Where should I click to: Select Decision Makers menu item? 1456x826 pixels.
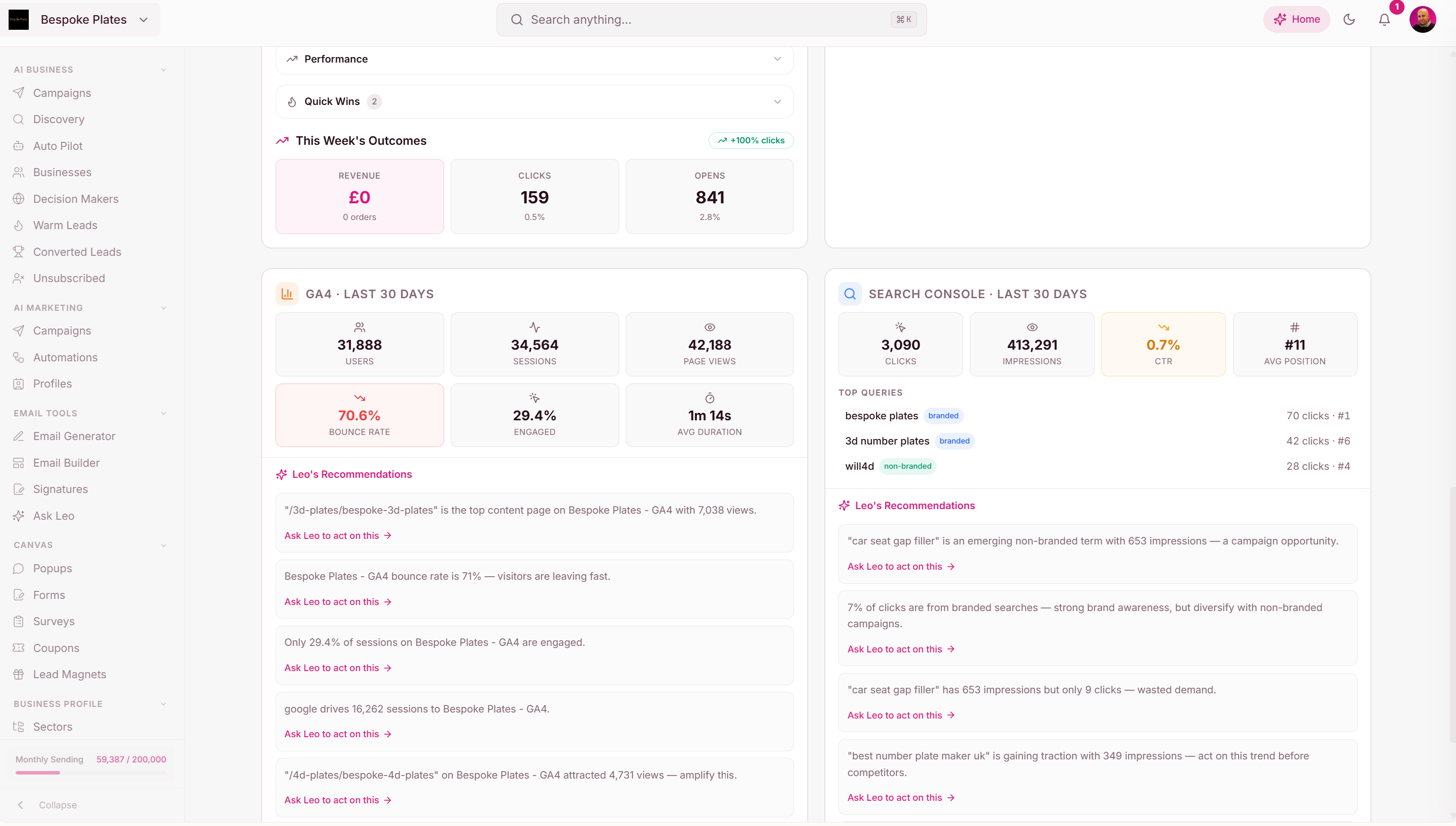(x=76, y=199)
